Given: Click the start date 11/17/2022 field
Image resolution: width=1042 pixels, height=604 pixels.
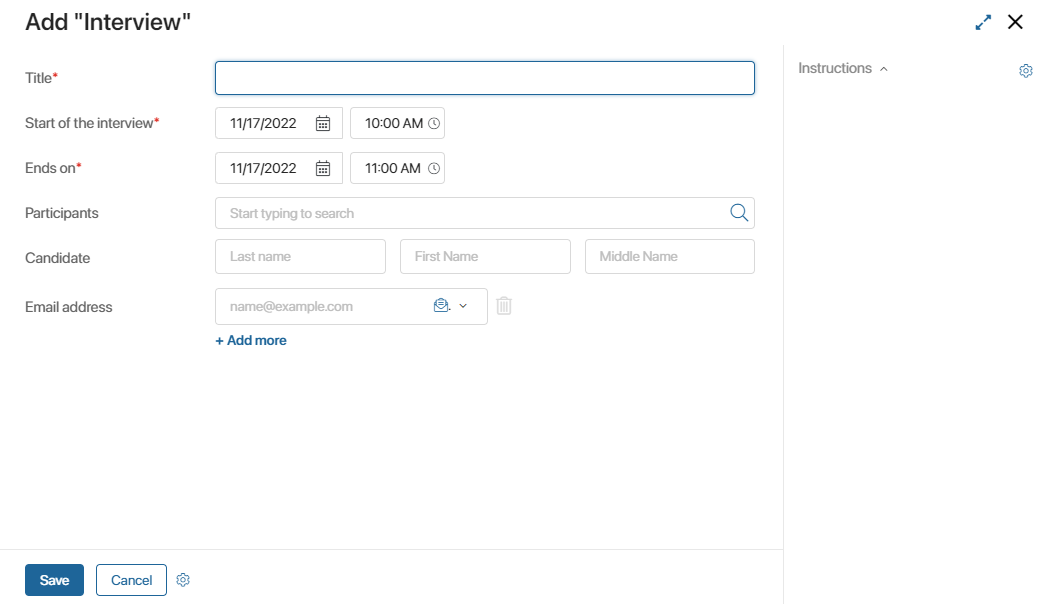Looking at the screenshot, I should pos(279,124).
